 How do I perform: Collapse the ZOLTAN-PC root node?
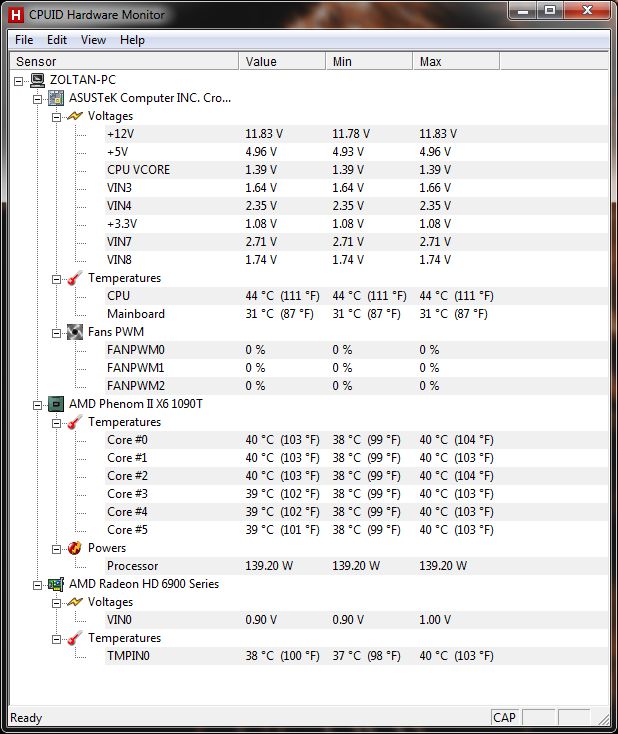20,80
